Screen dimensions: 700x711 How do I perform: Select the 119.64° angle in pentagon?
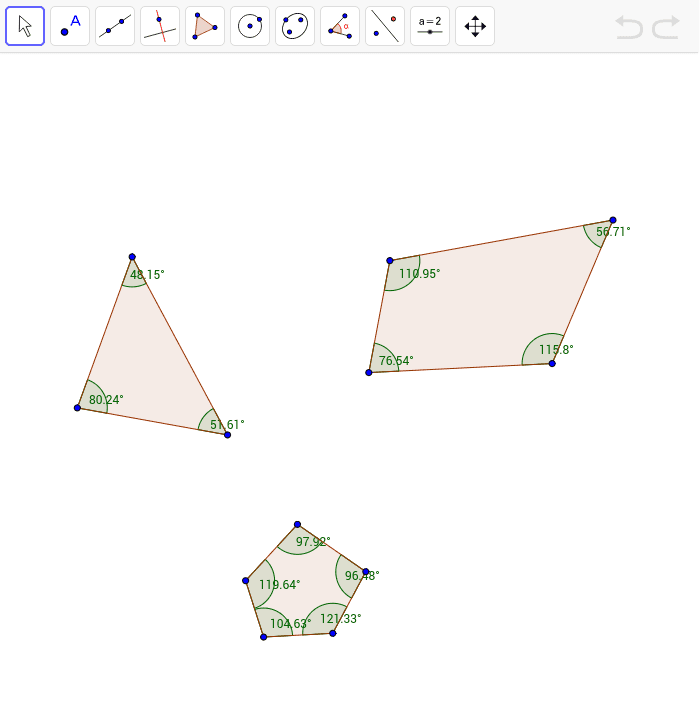pos(279,585)
